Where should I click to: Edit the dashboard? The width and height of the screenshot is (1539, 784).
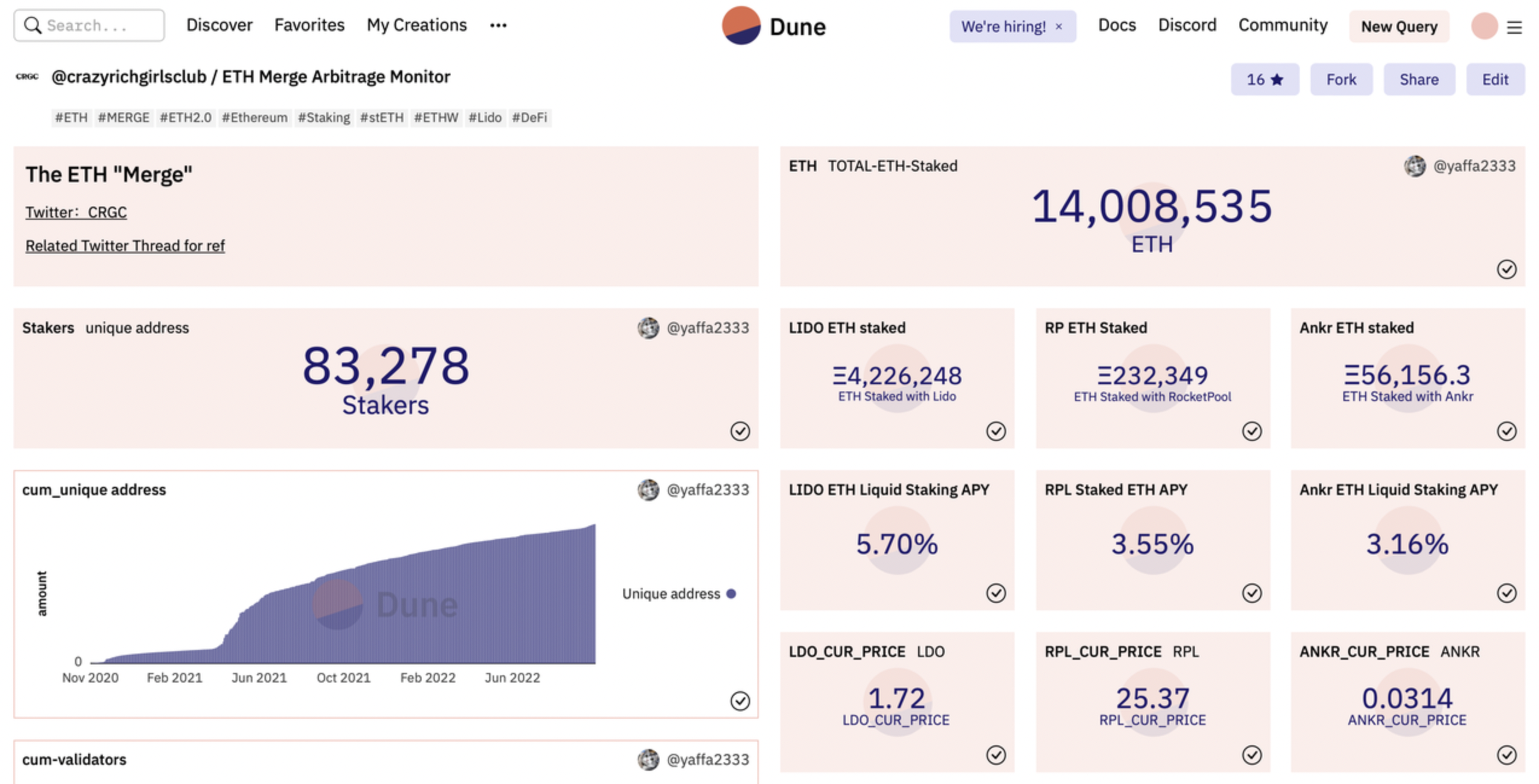pos(1495,79)
